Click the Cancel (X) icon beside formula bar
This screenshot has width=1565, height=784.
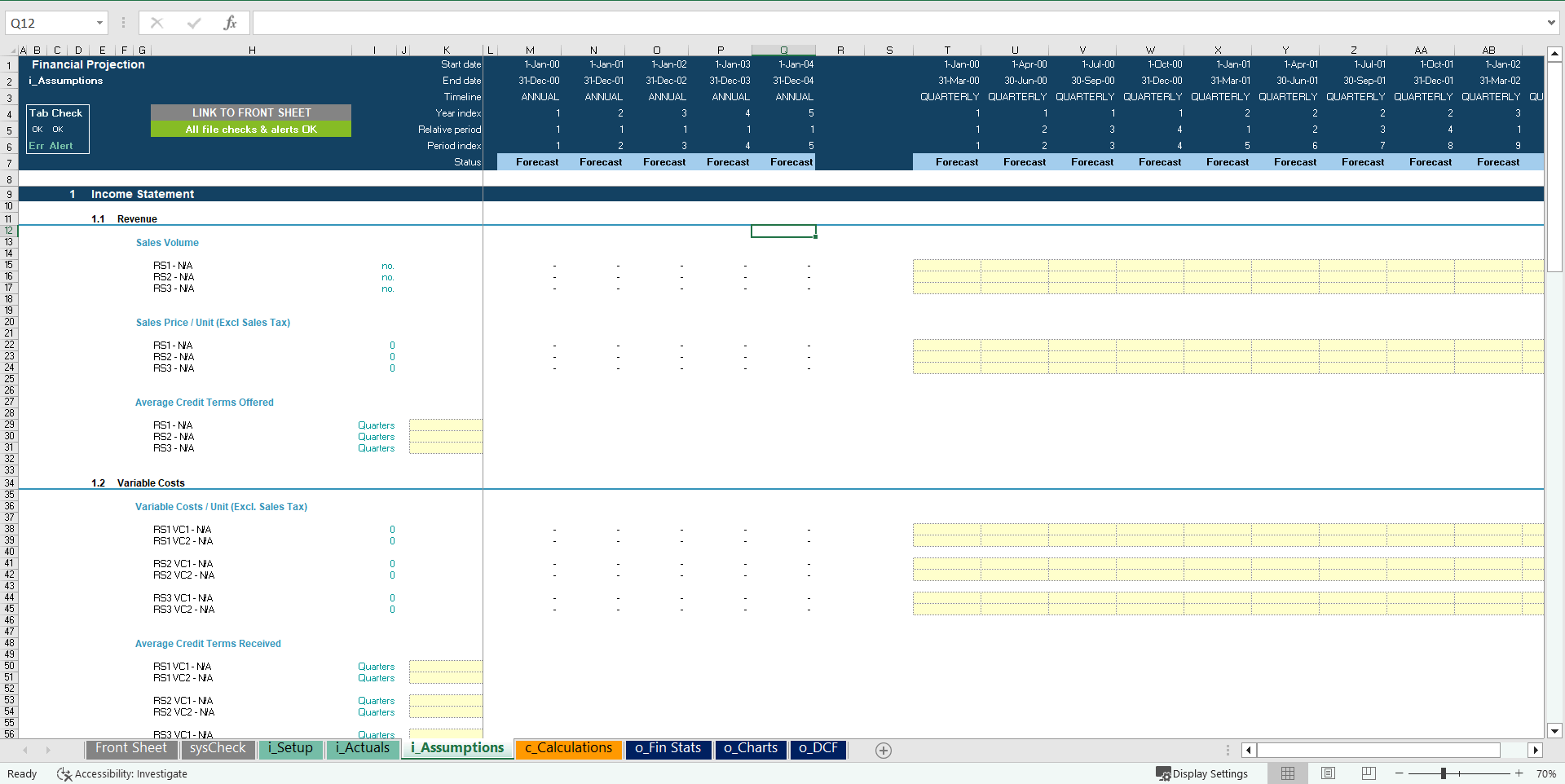tap(156, 22)
